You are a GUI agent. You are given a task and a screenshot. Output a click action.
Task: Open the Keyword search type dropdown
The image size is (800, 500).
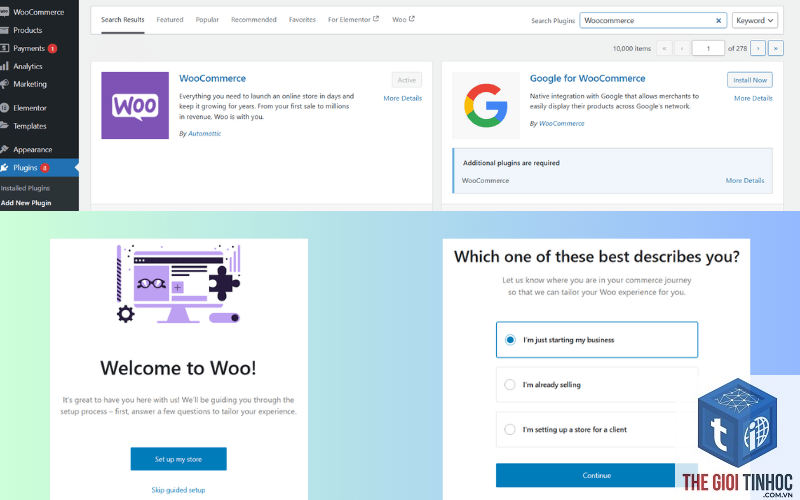pos(755,20)
